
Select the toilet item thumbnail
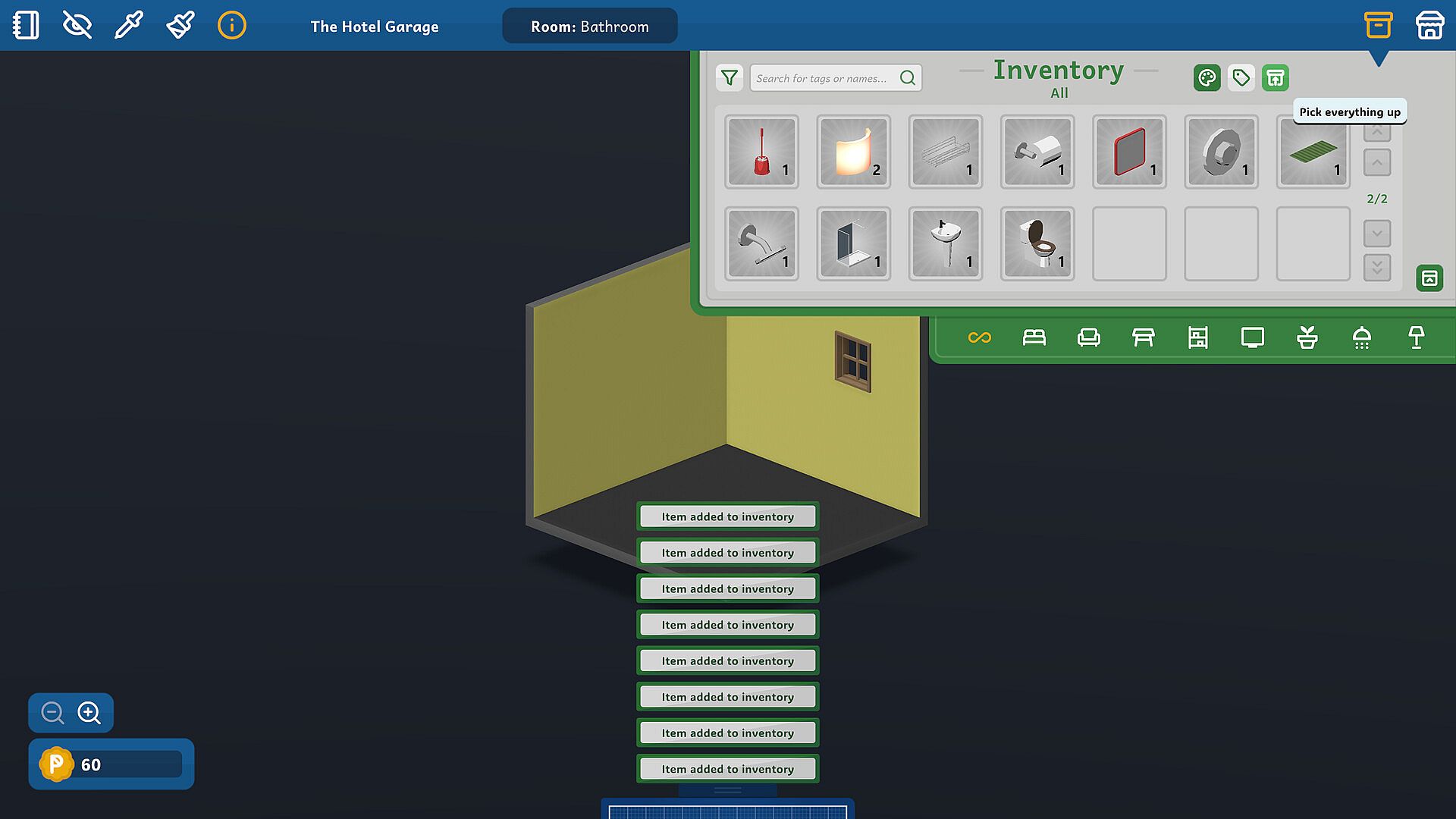click(1037, 243)
